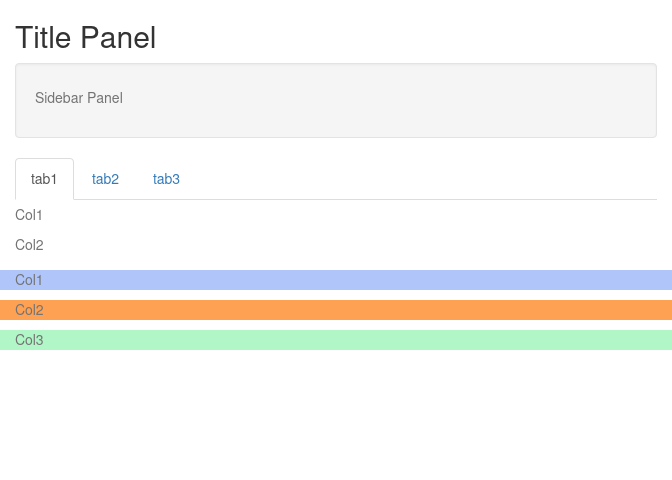Click the middle of the orange bar
The height and width of the screenshot is (480, 672).
pos(336,310)
